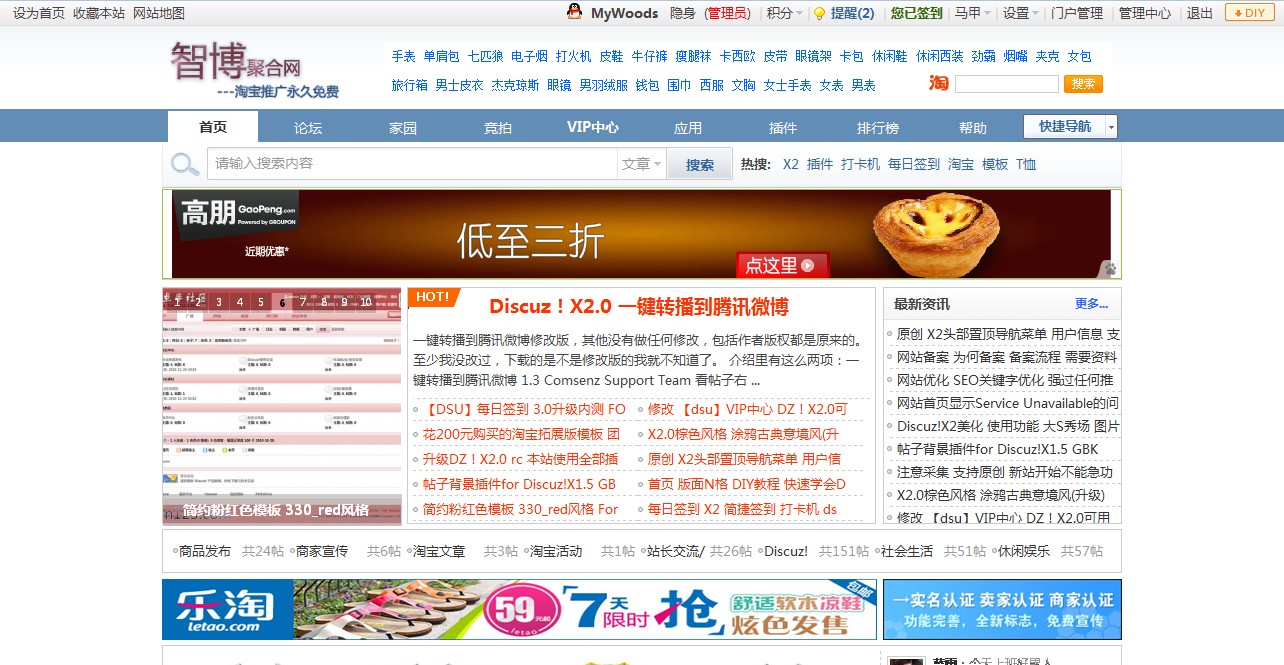Open the 文章 search type dropdown
1284x665 pixels.
pos(642,164)
